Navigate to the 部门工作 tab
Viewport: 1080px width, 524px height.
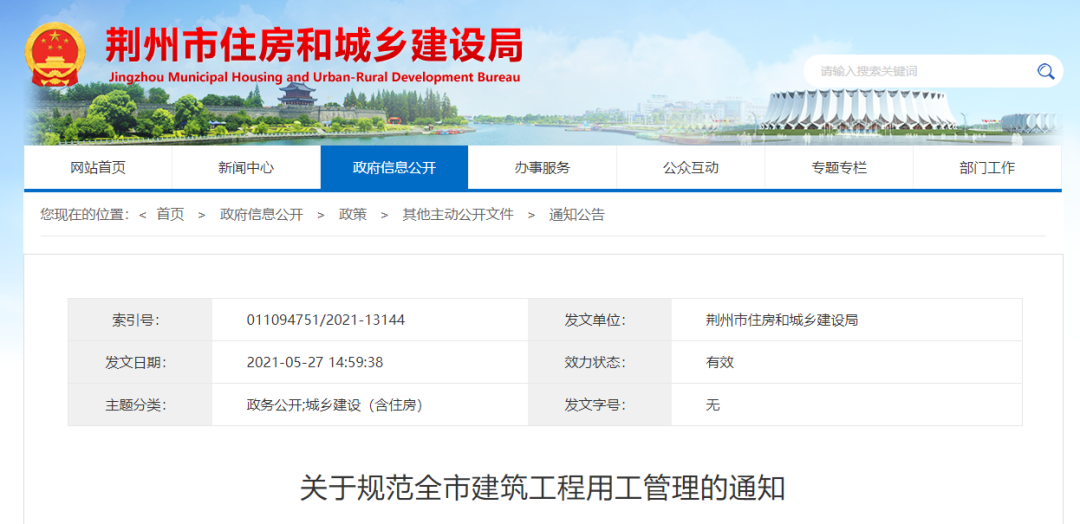click(x=987, y=168)
